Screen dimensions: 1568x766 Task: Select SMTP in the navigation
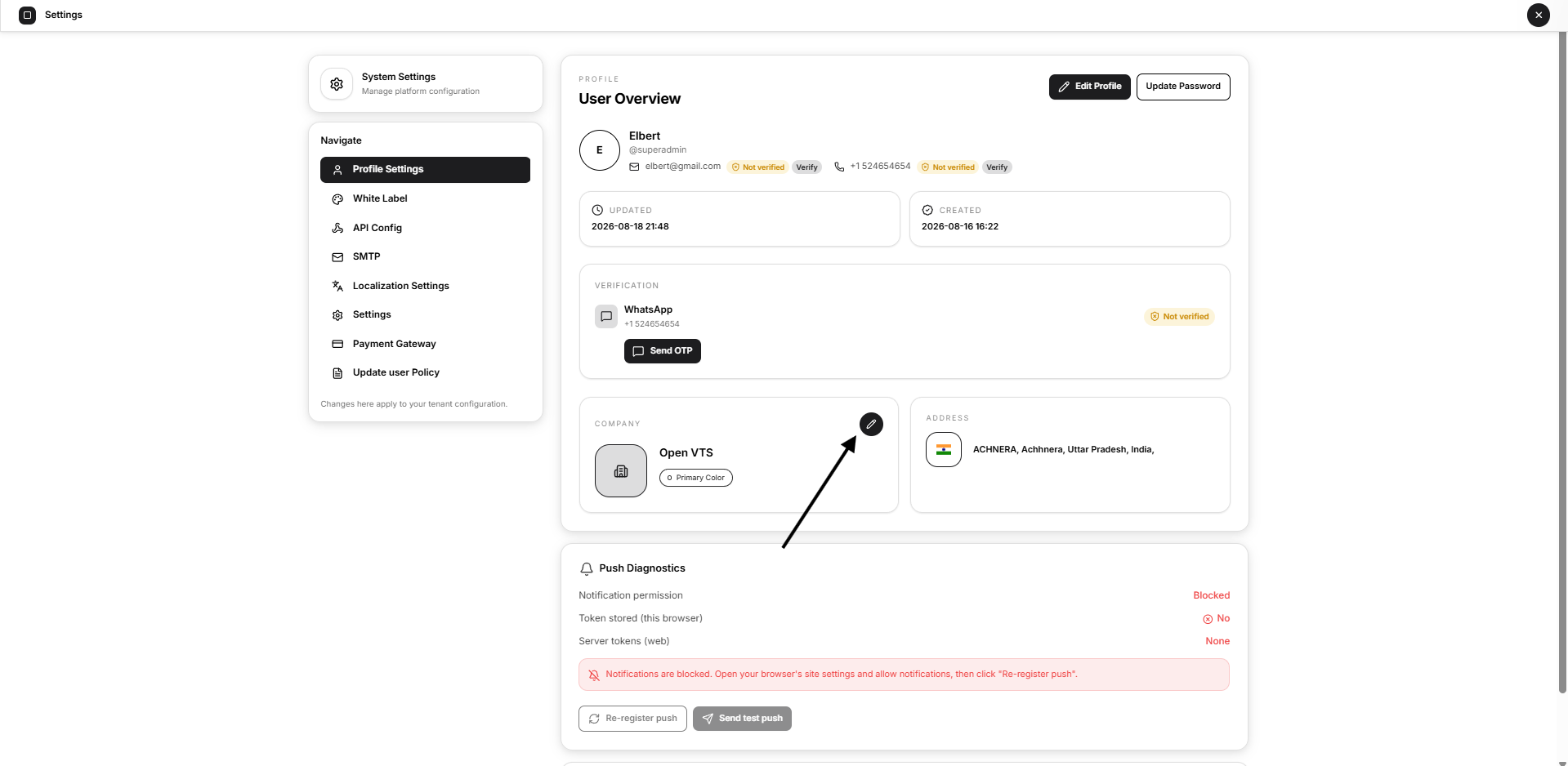425,256
